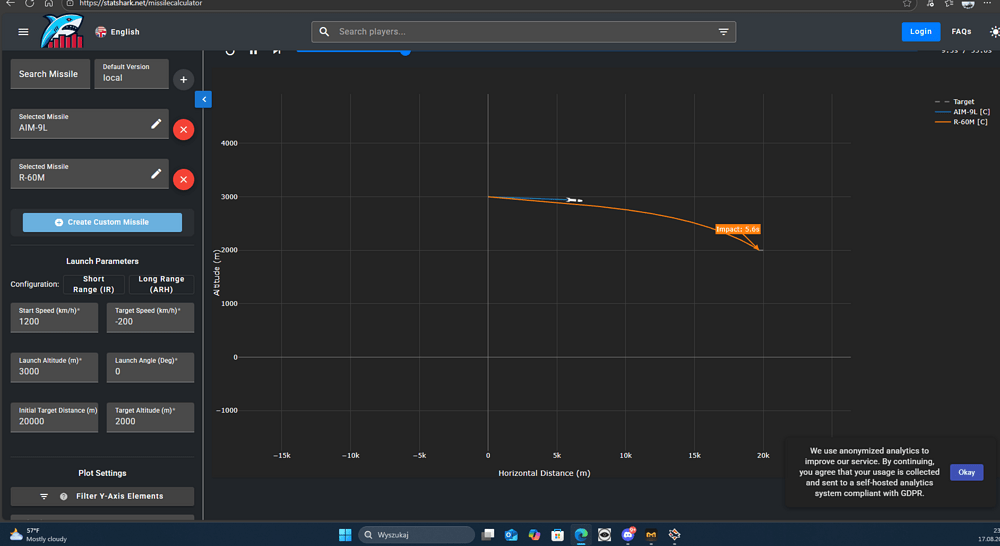Open the hamburger navigation menu
Screen dimensions: 1000x546
tap(24, 32)
